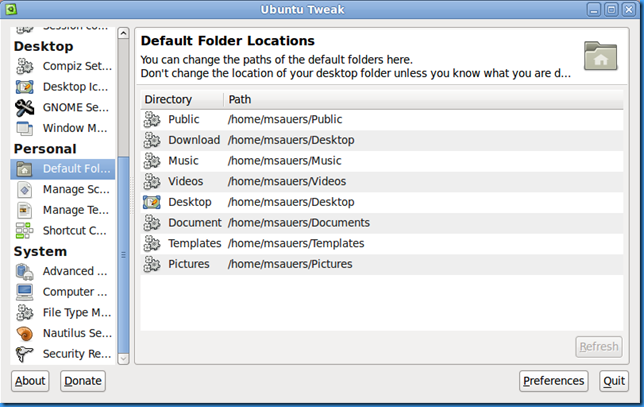Click the home folder icon in header
This screenshot has width=644, height=407.
pyautogui.click(x=600, y=56)
